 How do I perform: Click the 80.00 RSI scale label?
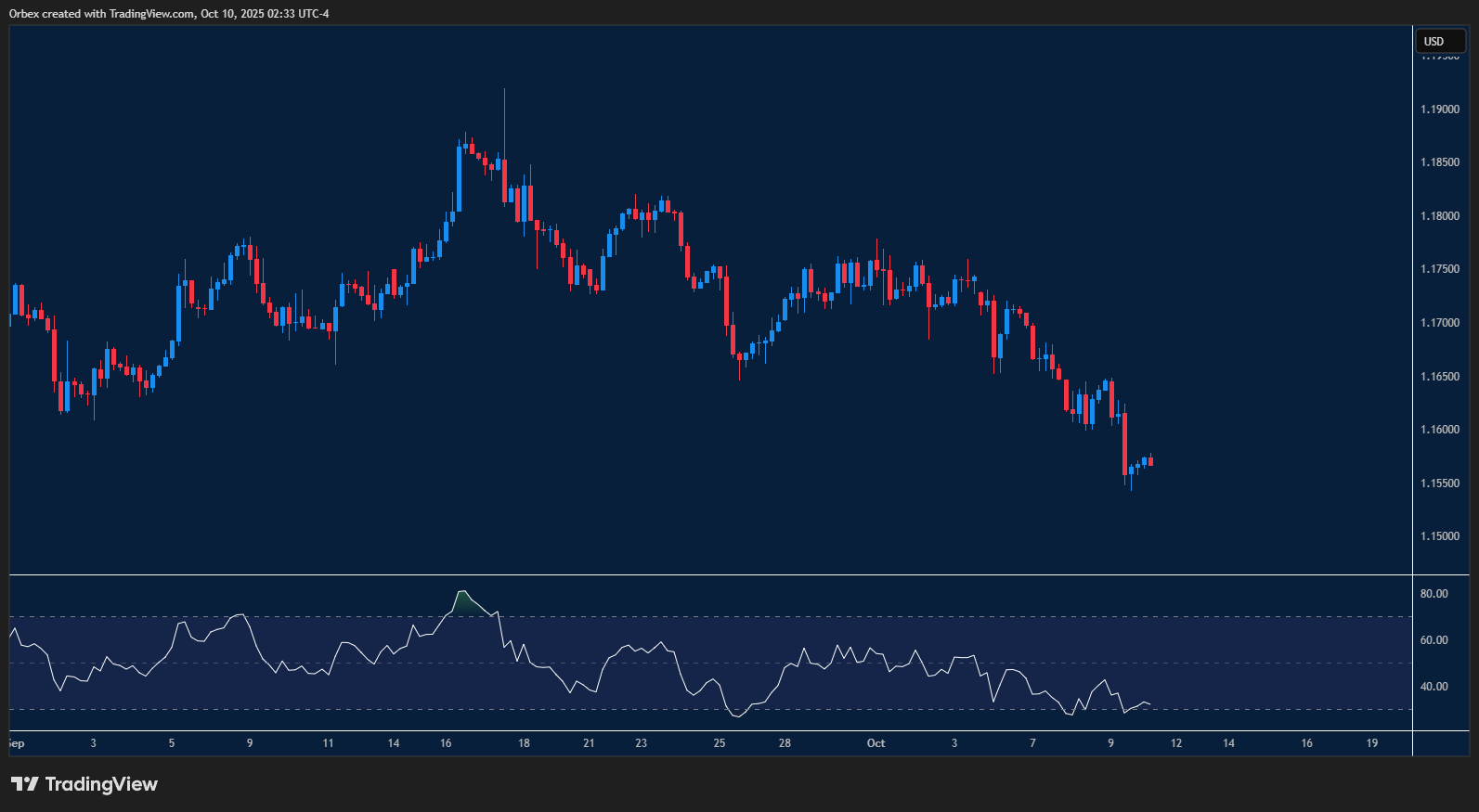tap(1434, 594)
